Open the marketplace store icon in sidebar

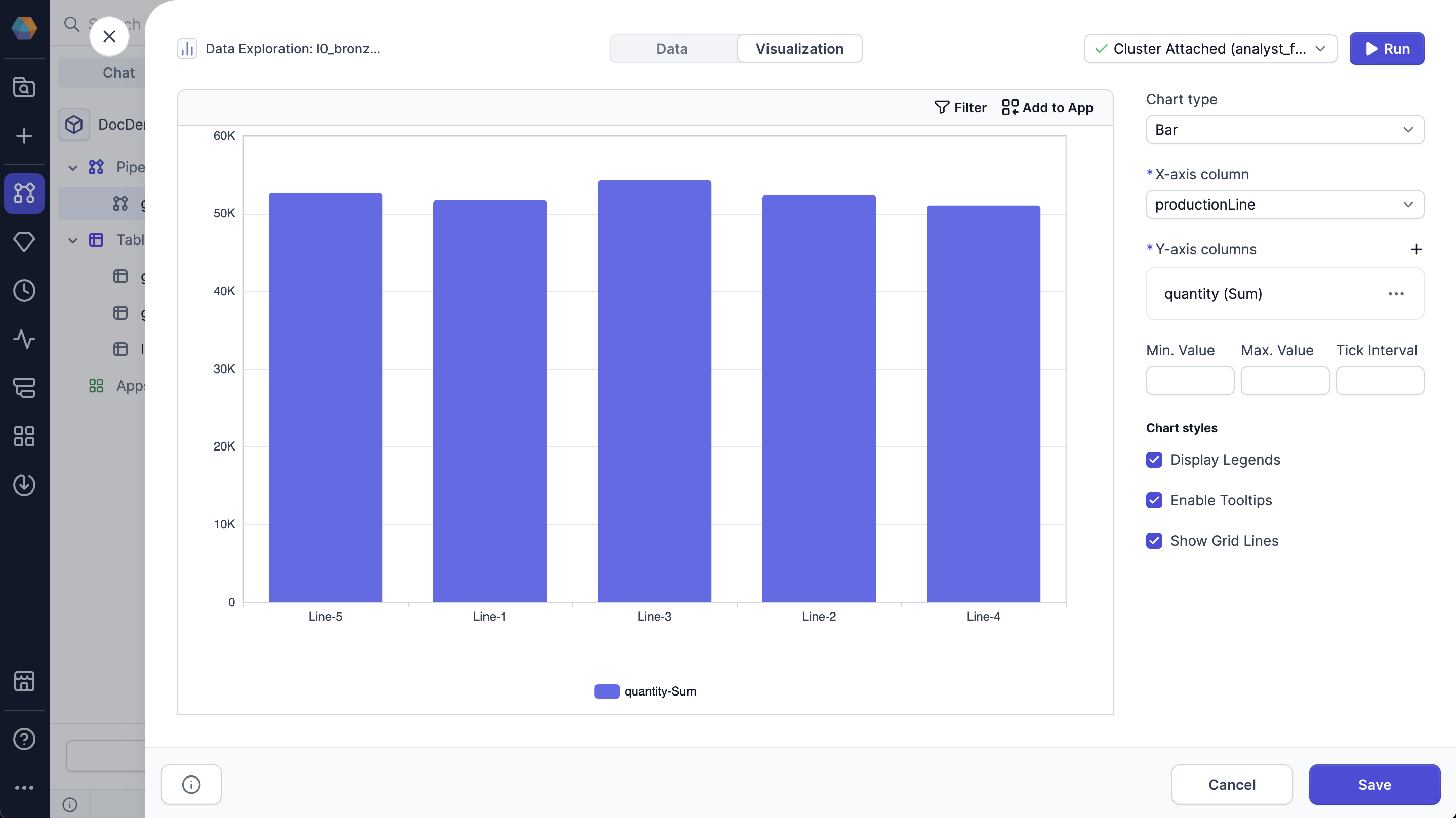click(x=24, y=681)
